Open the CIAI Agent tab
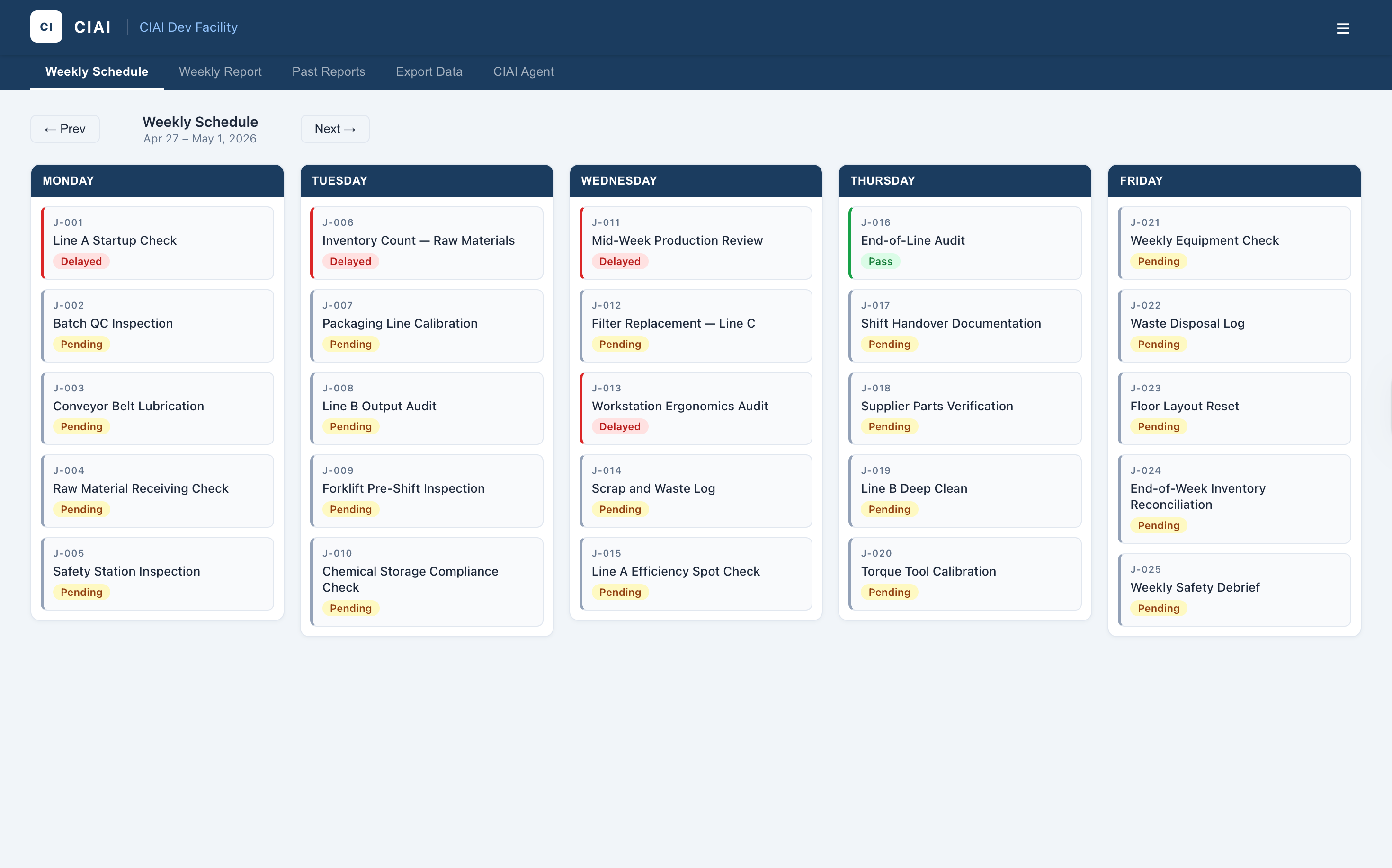This screenshot has width=1392, height=868. coord(523,72)
